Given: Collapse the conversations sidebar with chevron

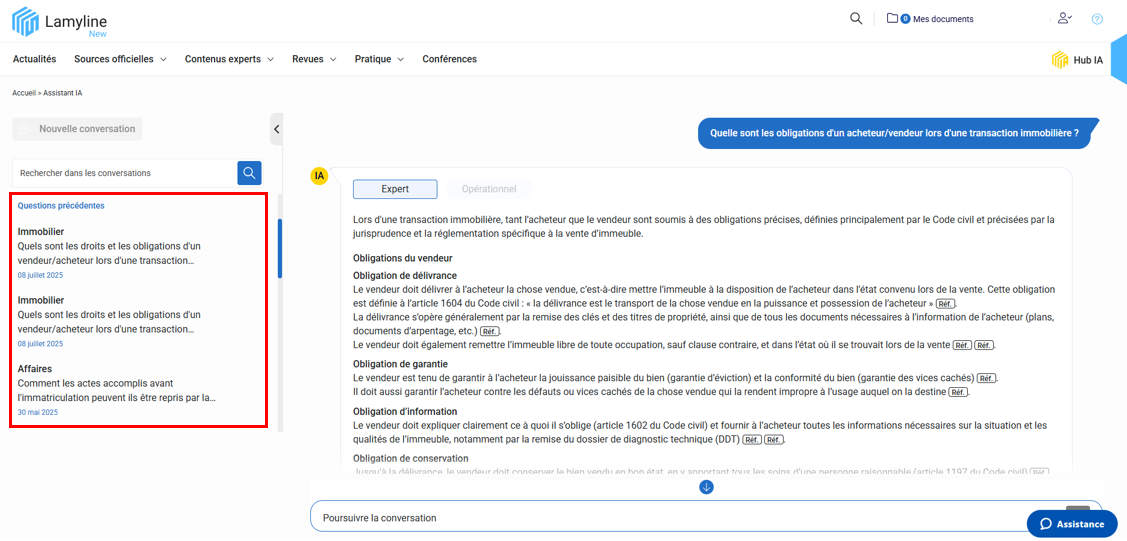Looking at the screenshot, I should coord(277,129).
